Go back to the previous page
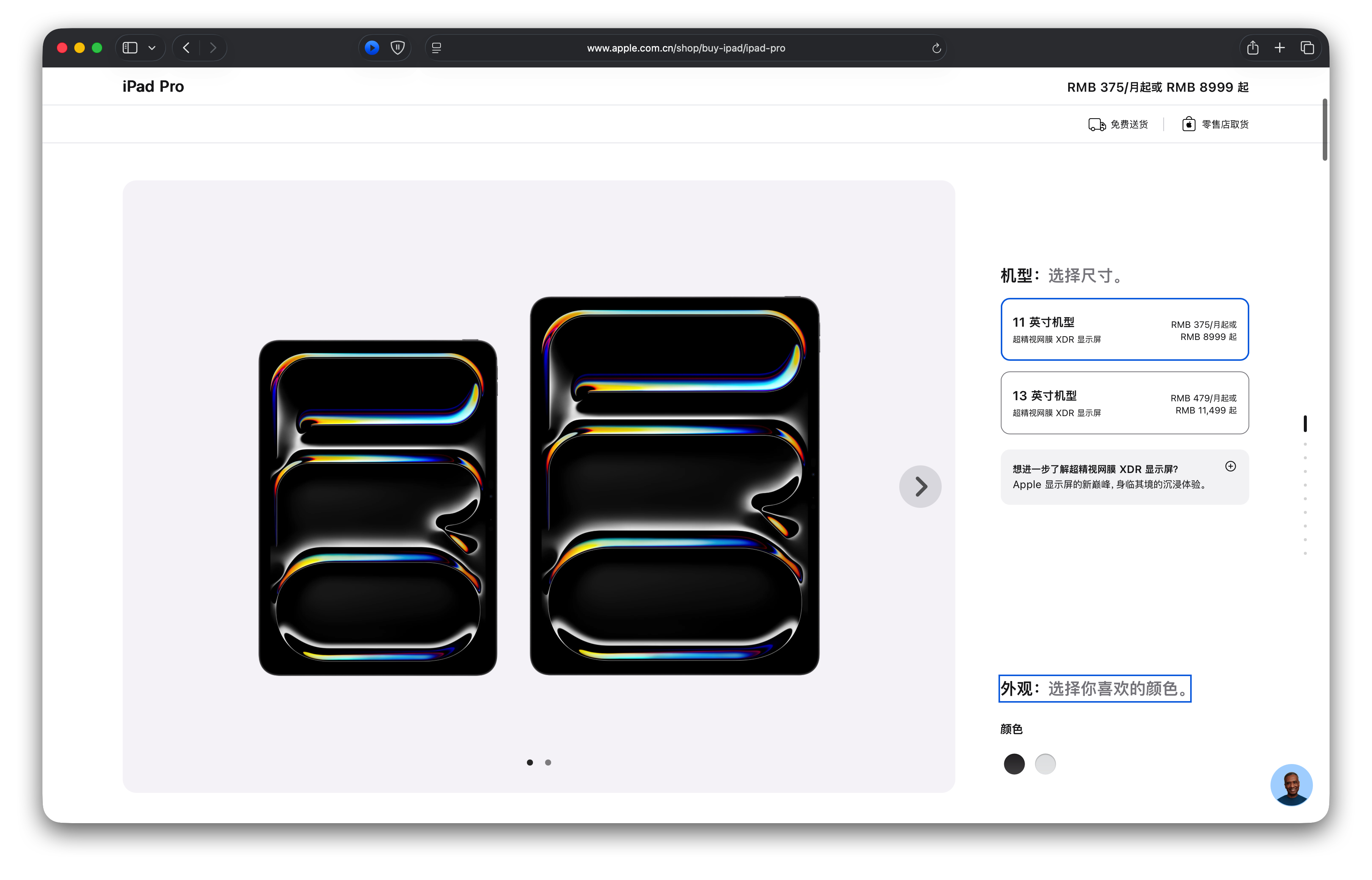The image size is (1372, 880). [186, 48]
